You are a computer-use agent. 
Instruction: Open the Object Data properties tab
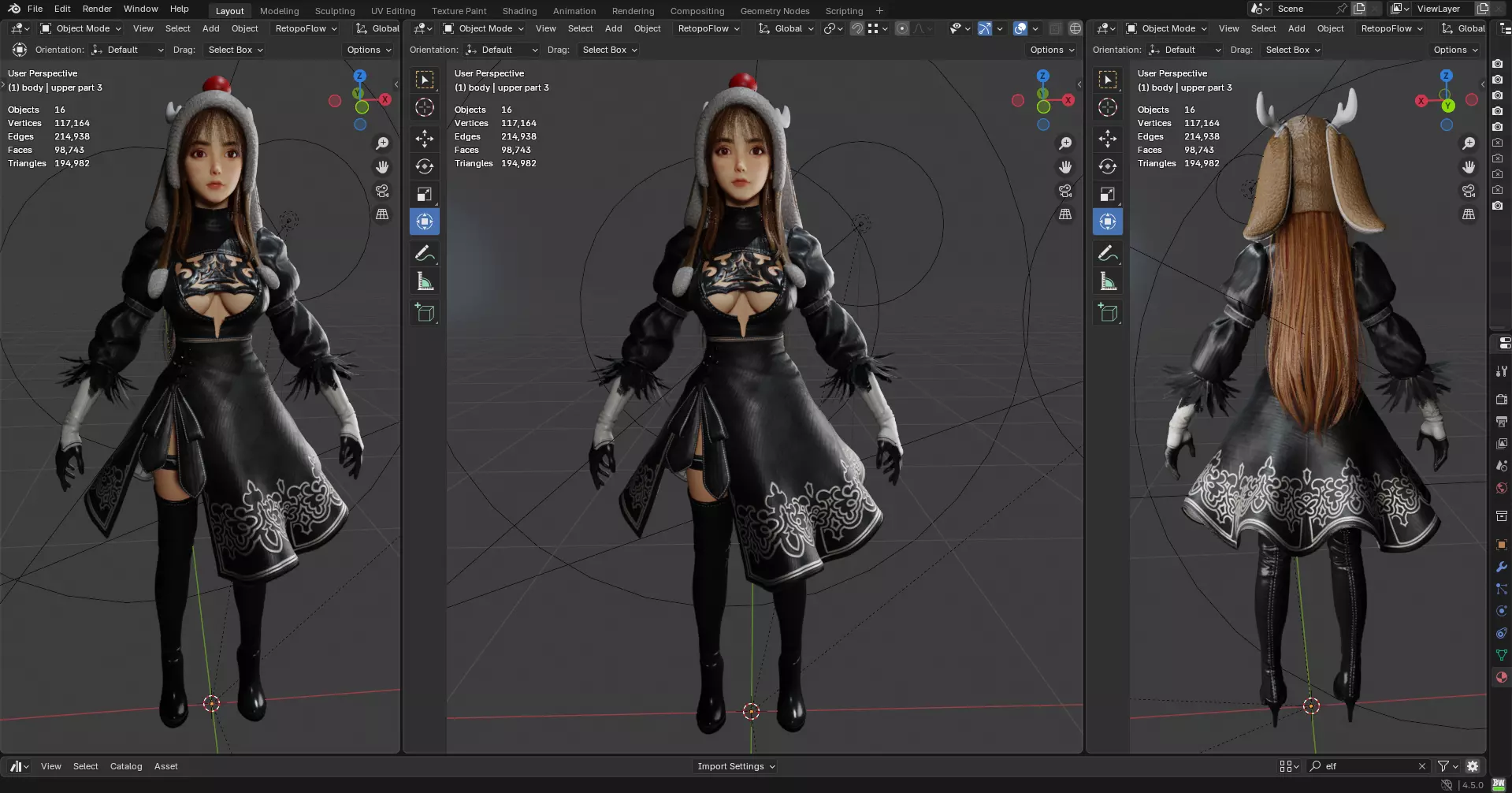click(x=1502, y=655)
